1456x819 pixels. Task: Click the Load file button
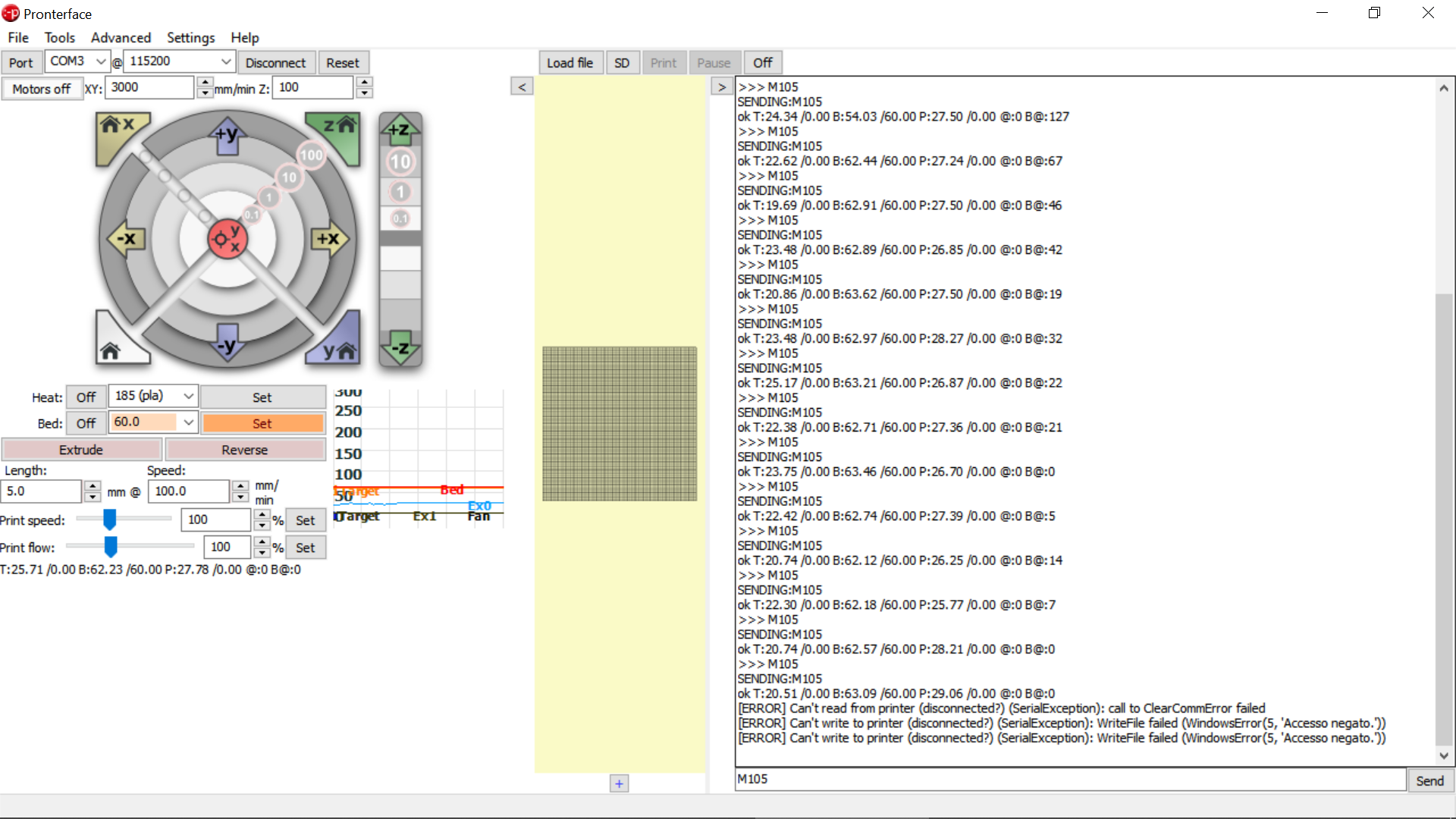(x=570, y=63)
